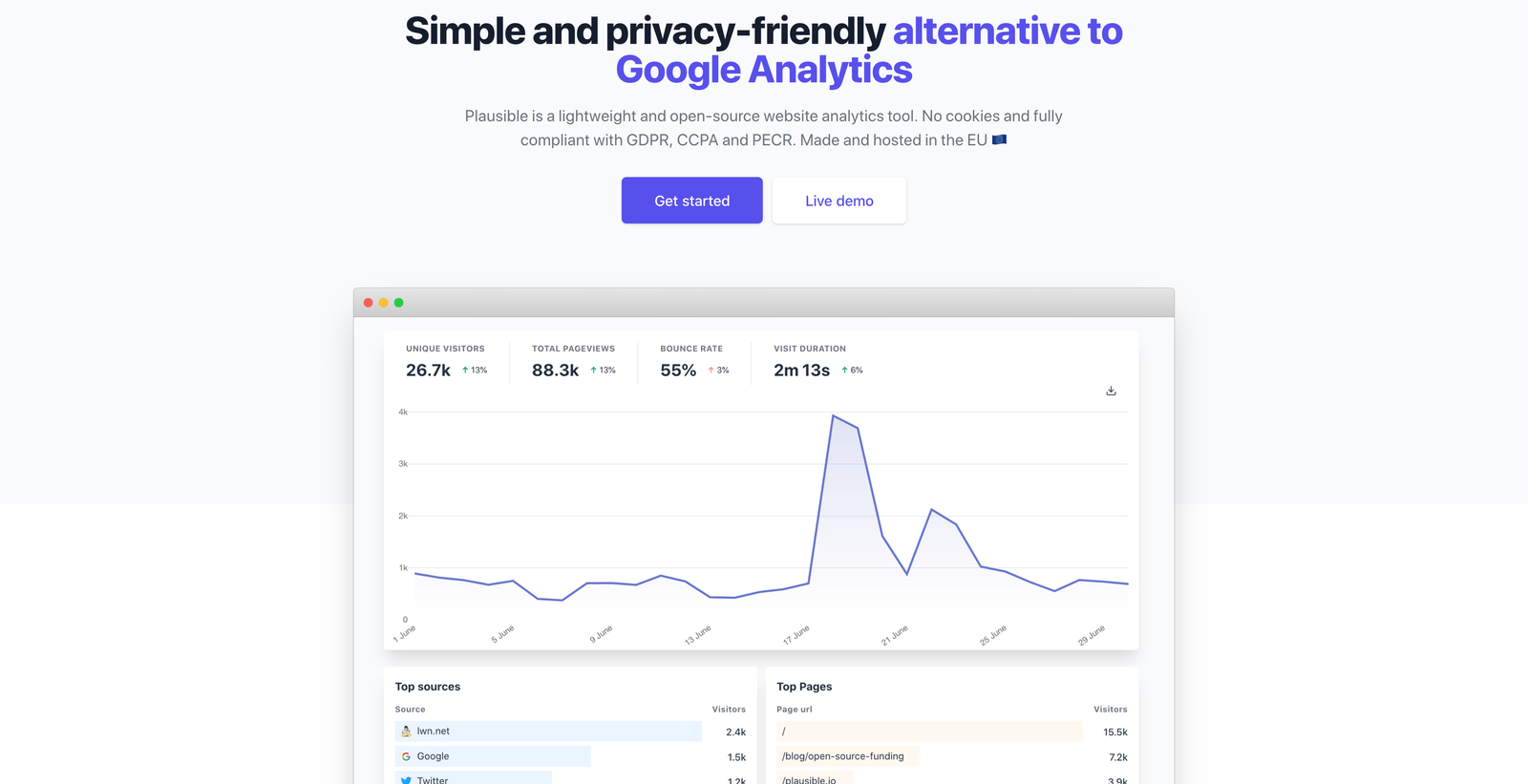
Task: Click the Twitter bird icon in Top sources
Action: pyautogui.click(x=407, y=779)
